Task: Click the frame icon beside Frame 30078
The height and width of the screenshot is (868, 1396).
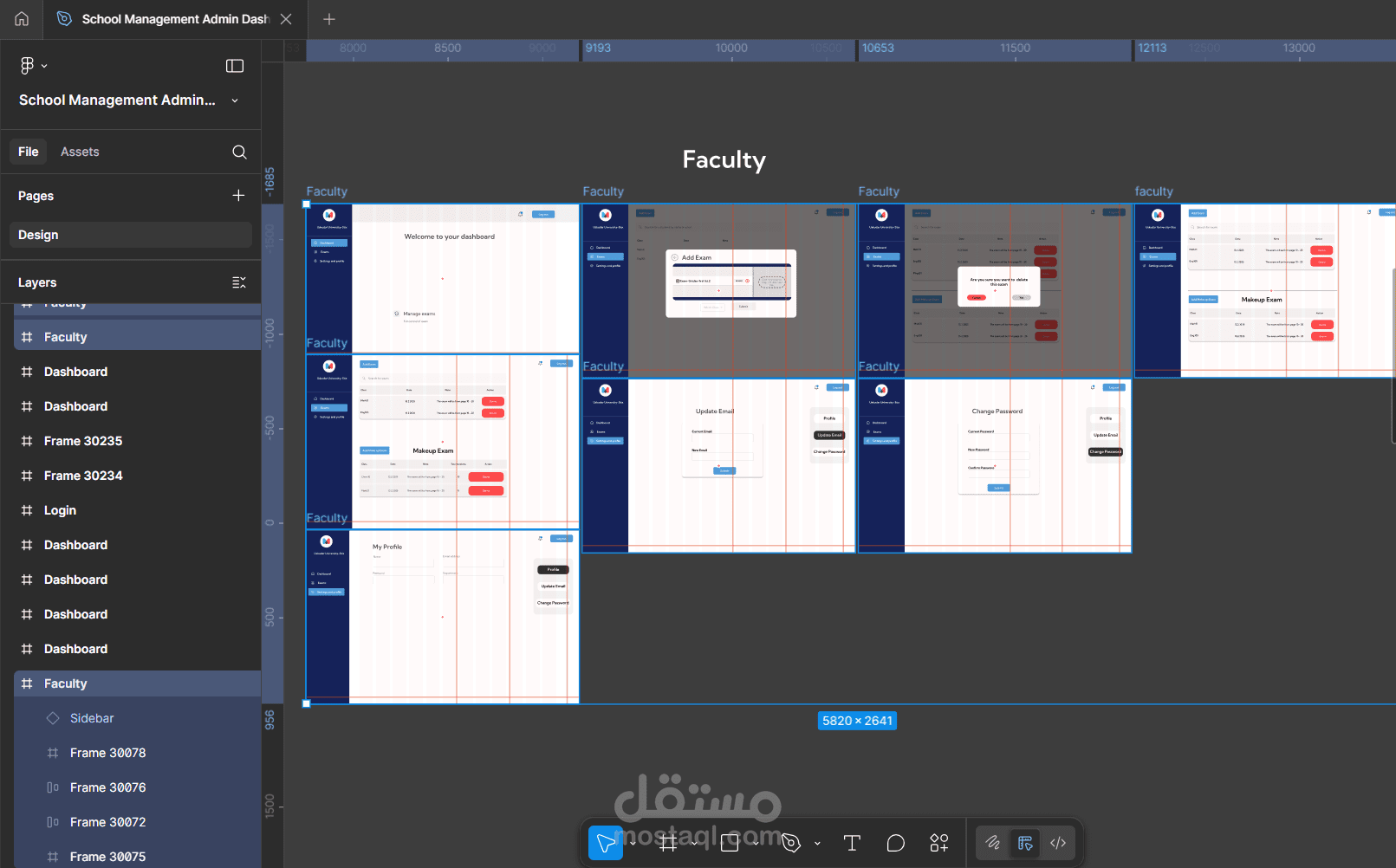Action: pos(53,753)
